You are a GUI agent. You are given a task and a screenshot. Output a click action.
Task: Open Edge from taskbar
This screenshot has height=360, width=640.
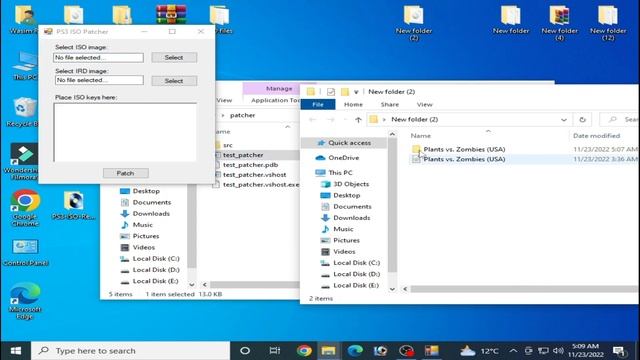[x=355, y=351]
